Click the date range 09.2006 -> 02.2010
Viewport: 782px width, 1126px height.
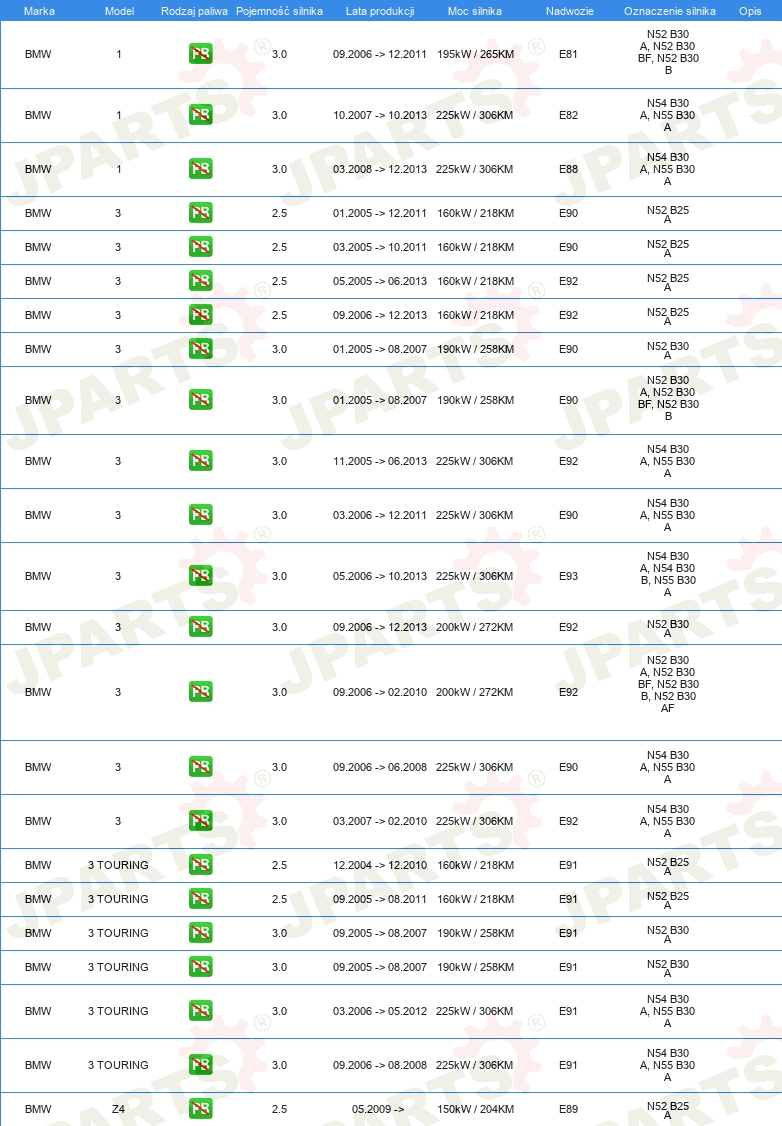[x=379, y=692]
